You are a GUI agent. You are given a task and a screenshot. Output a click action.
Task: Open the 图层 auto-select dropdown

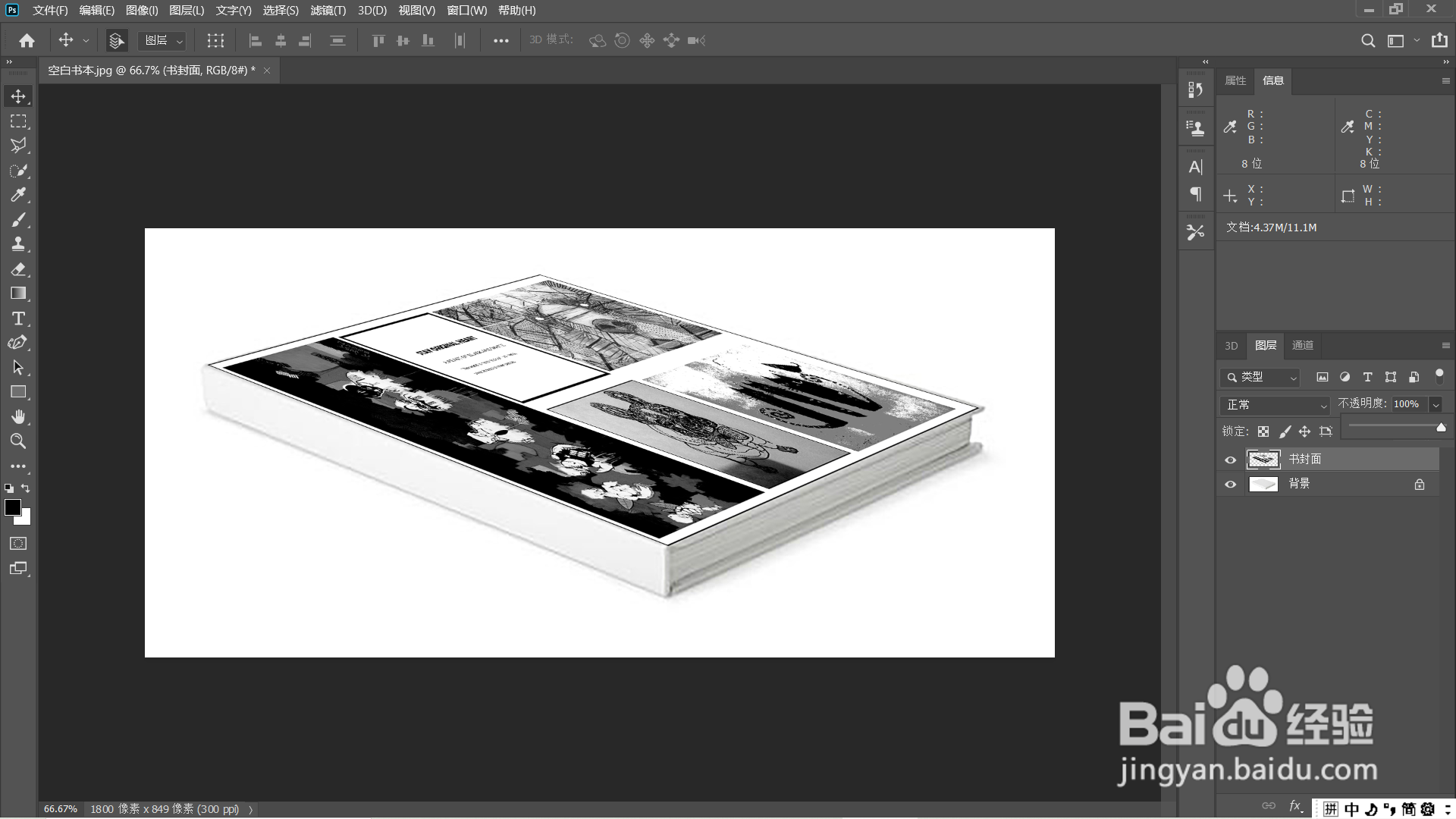(x=163, y=41)
